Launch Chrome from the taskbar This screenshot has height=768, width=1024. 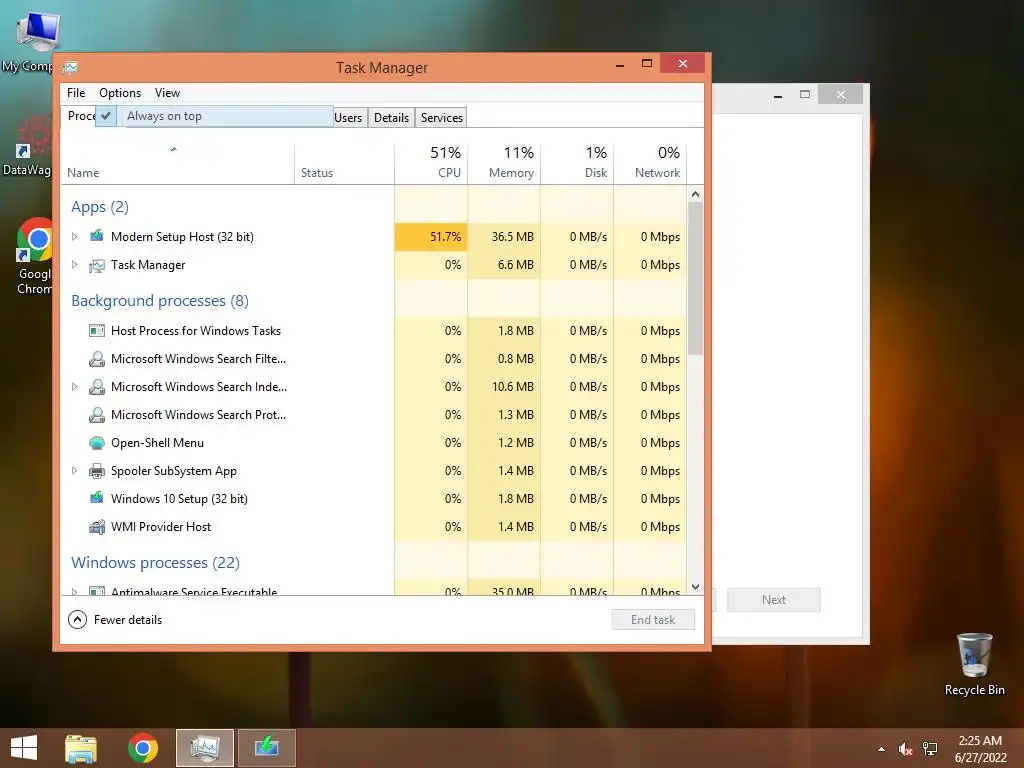click(142, 748)
